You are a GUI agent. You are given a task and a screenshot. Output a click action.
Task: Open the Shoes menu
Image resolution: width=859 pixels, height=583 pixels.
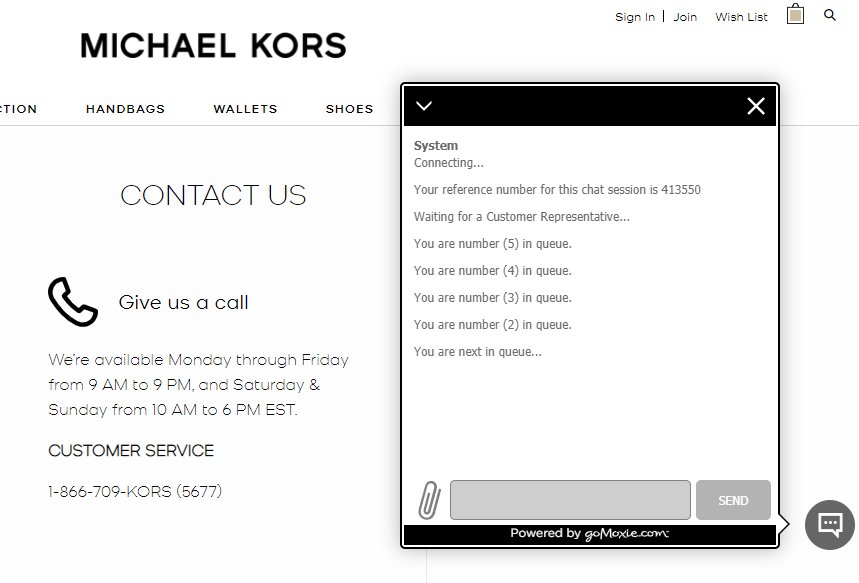click(350, 109)
